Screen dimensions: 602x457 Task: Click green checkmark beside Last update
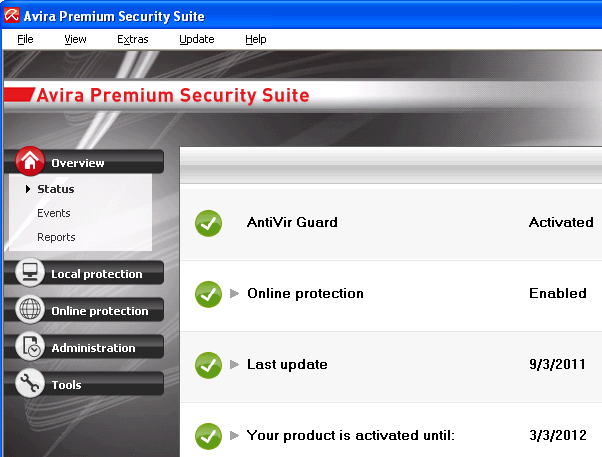coord(208,365)
